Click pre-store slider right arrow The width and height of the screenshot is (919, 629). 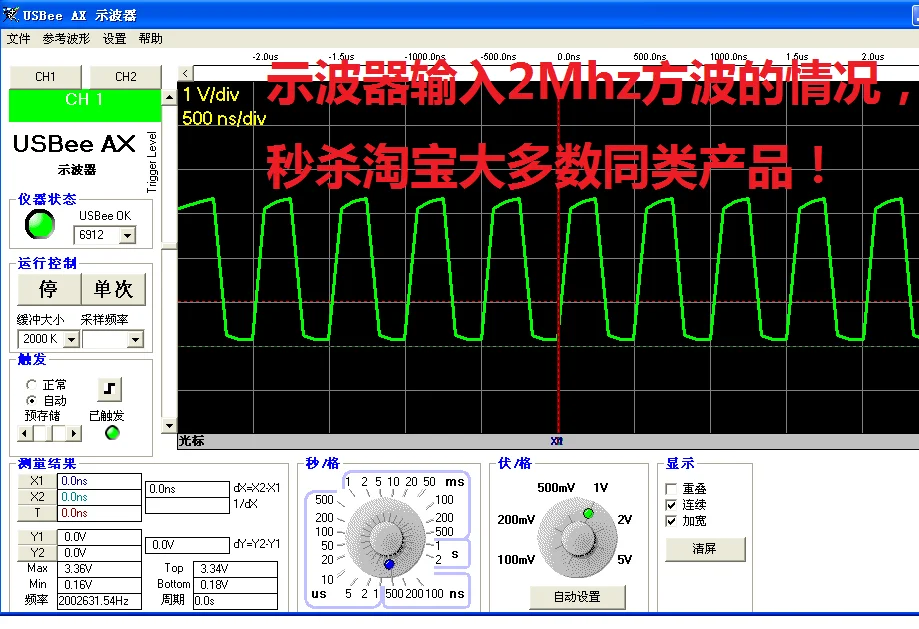[74, 434]
